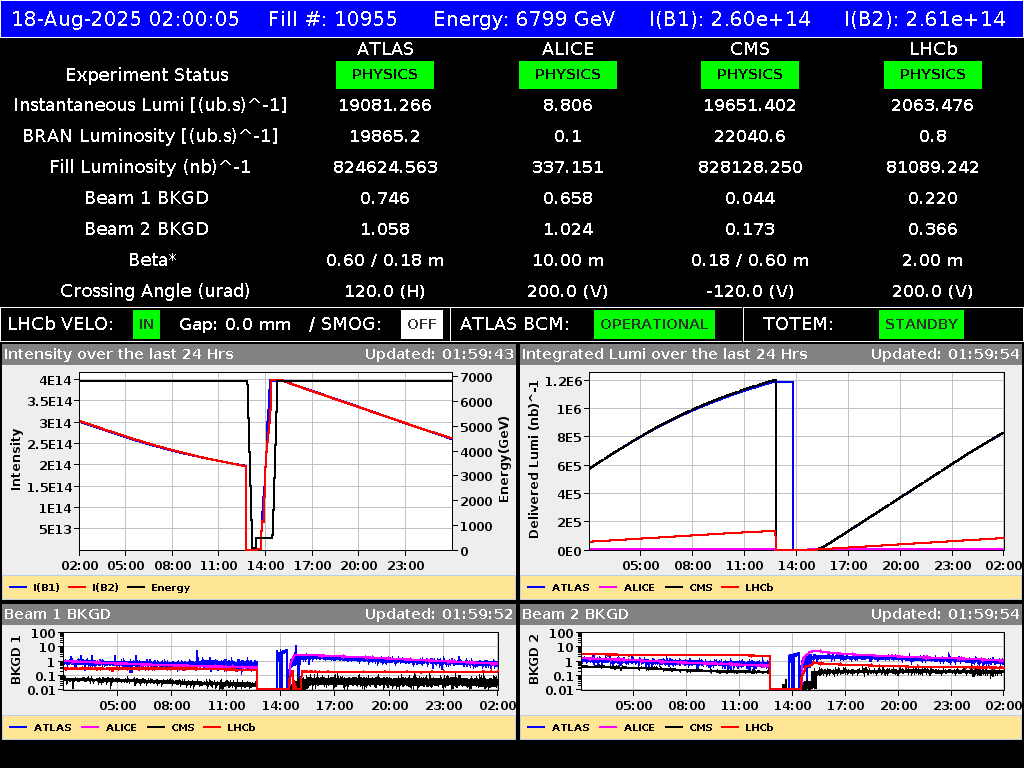Click the 'Experiment Status' row label

coord(147,74)
